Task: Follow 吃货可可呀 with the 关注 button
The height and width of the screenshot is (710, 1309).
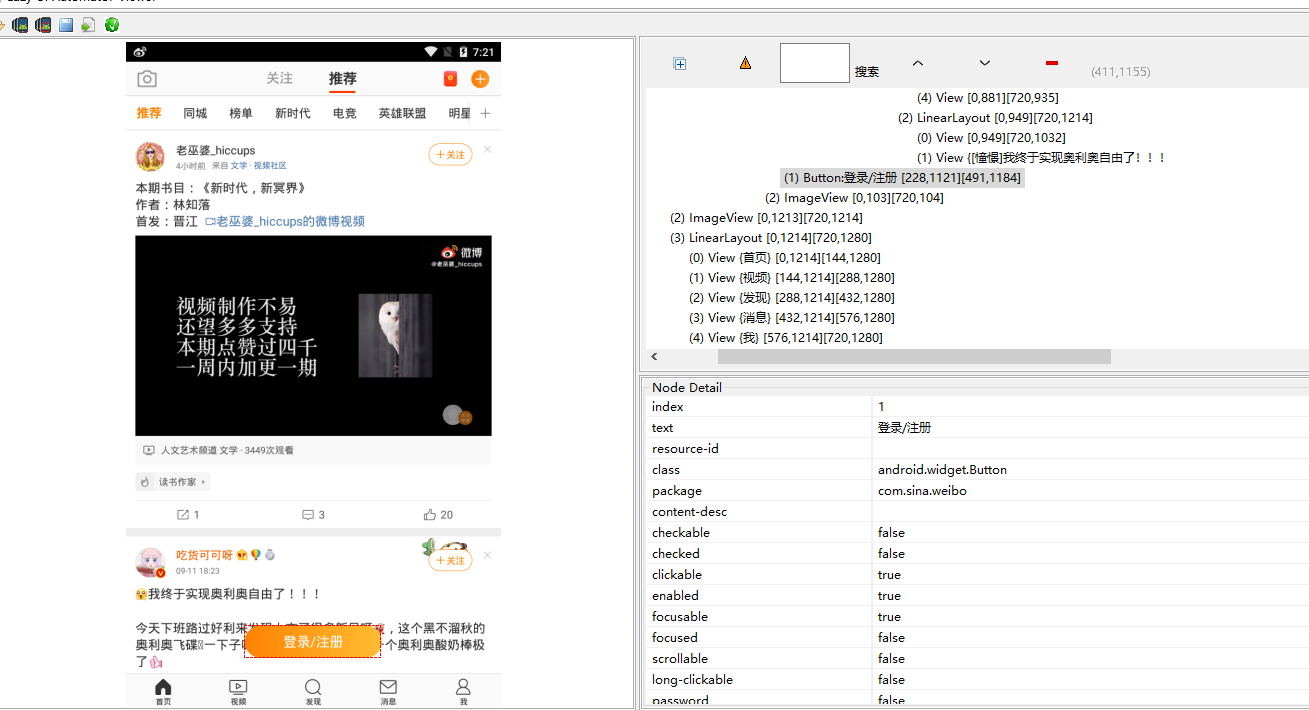Action: [450, 561]
